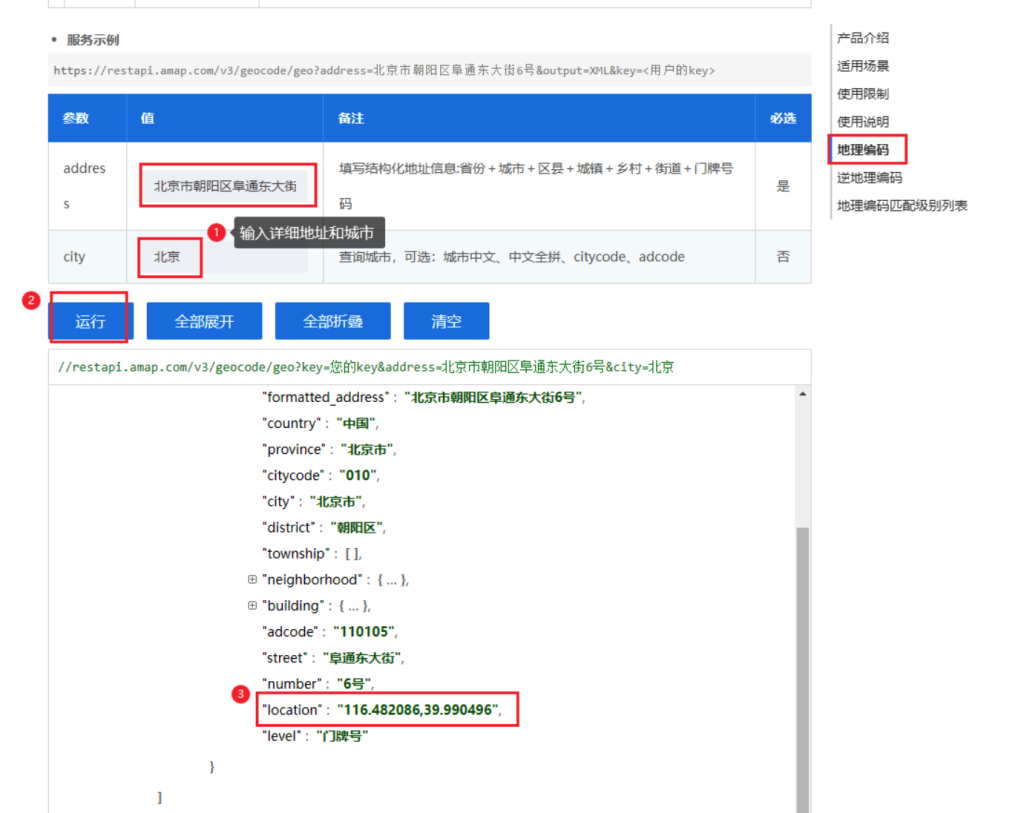Open 产品介绍 in the side navigation

(862, 38)
